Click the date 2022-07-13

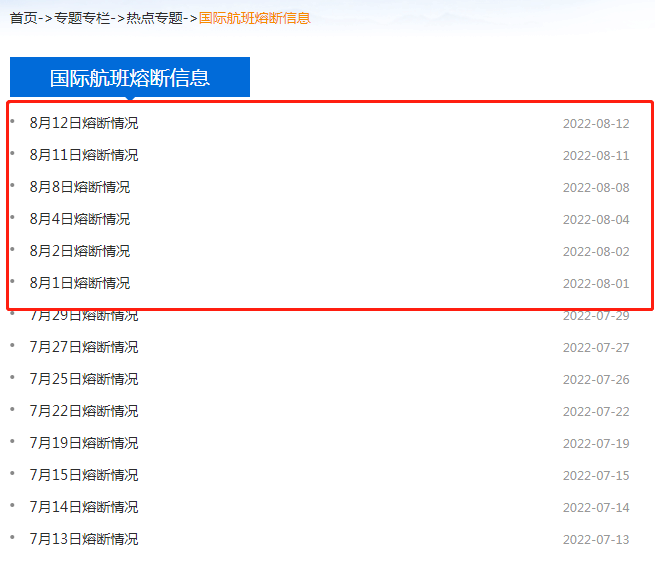[x=596, y=540]
